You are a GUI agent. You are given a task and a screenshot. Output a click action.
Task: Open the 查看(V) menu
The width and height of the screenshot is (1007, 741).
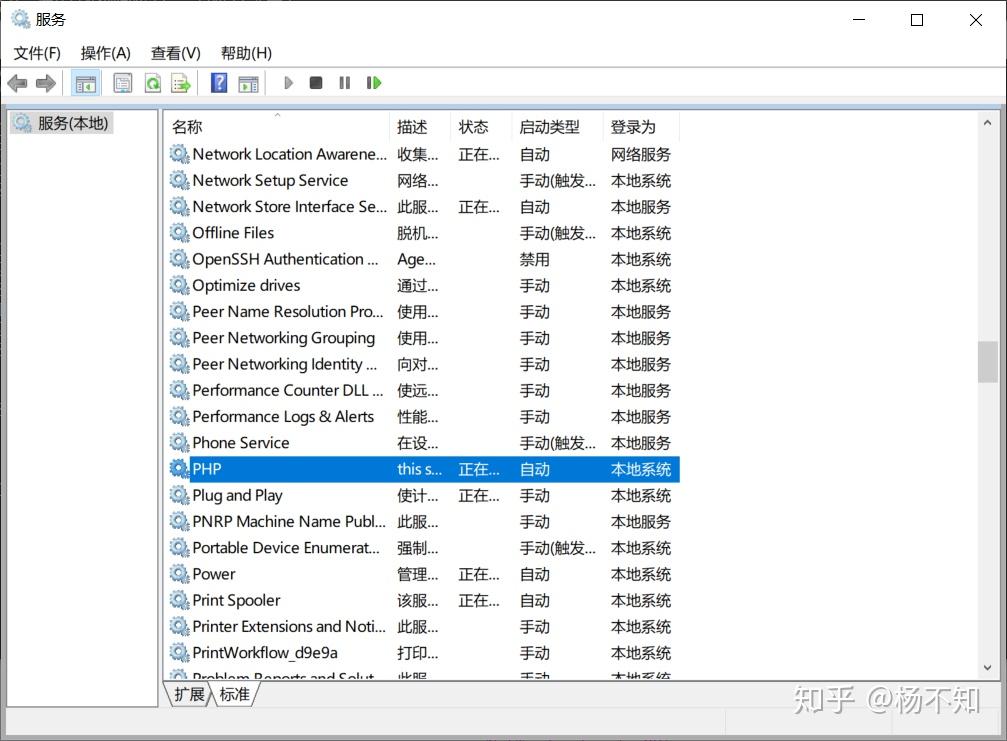pyautogui.click(x=175, y=53)
